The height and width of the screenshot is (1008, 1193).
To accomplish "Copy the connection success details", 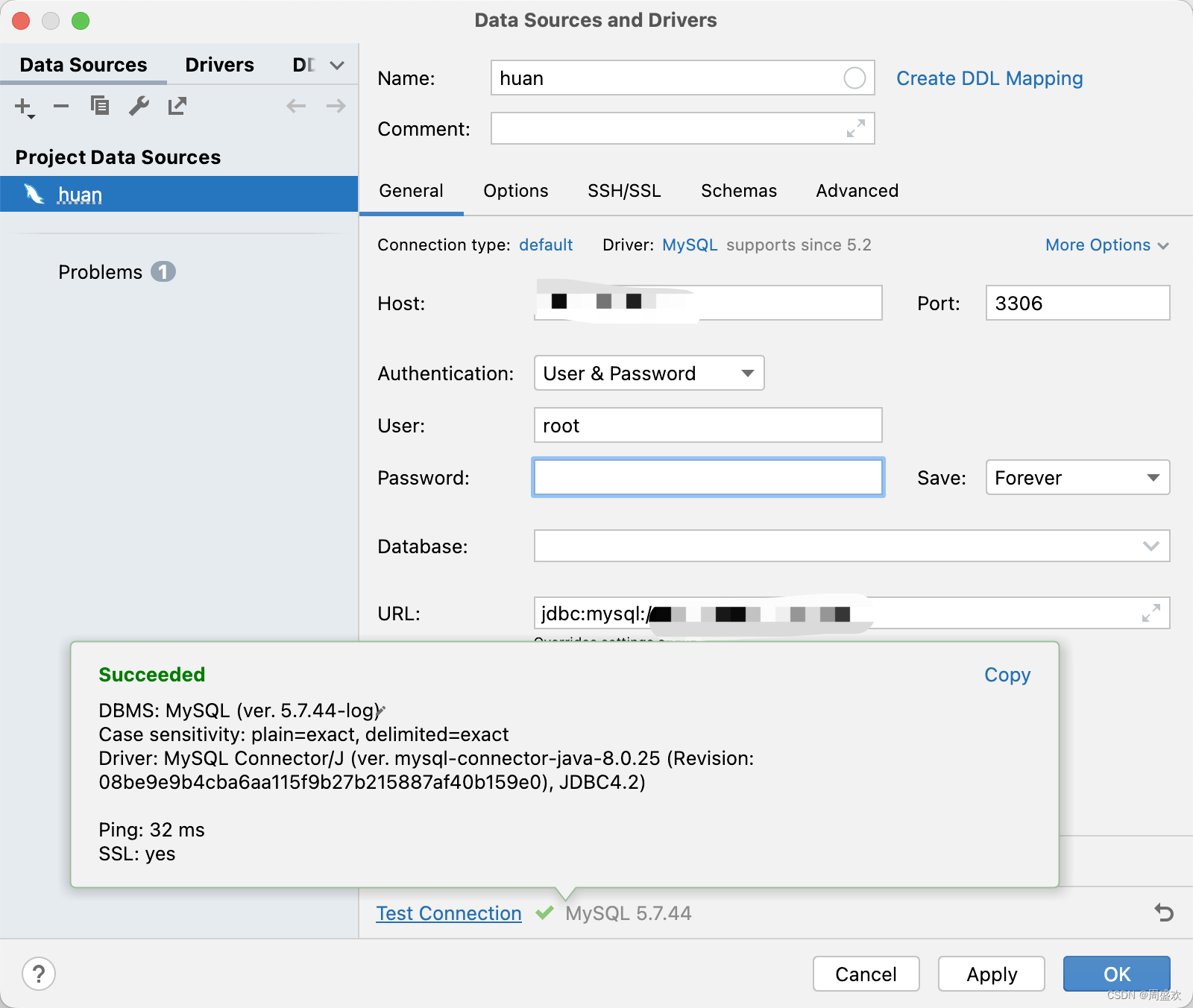I will [1007, 675].
